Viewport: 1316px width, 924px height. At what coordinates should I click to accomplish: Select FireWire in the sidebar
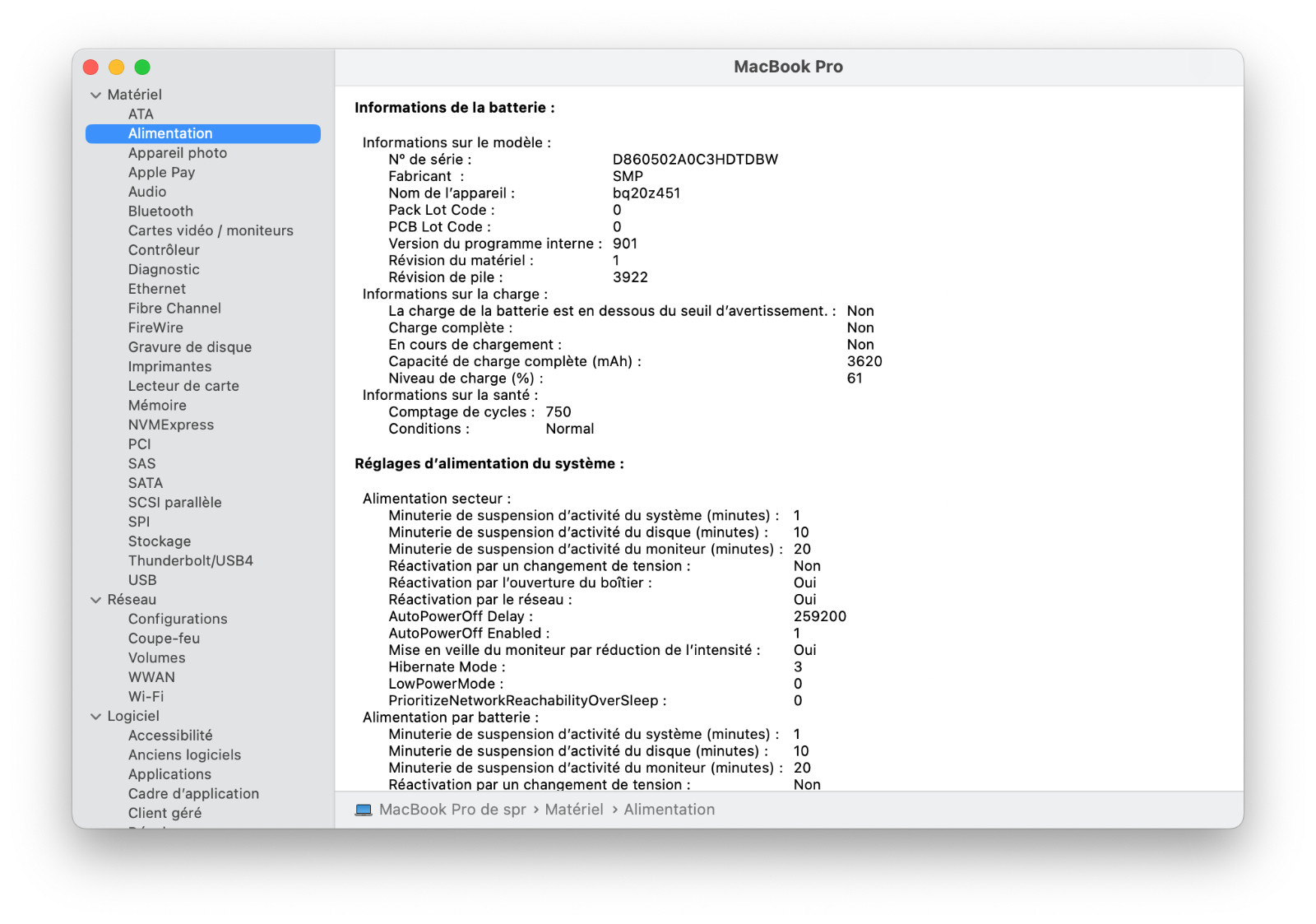click(x=155, y=328)
